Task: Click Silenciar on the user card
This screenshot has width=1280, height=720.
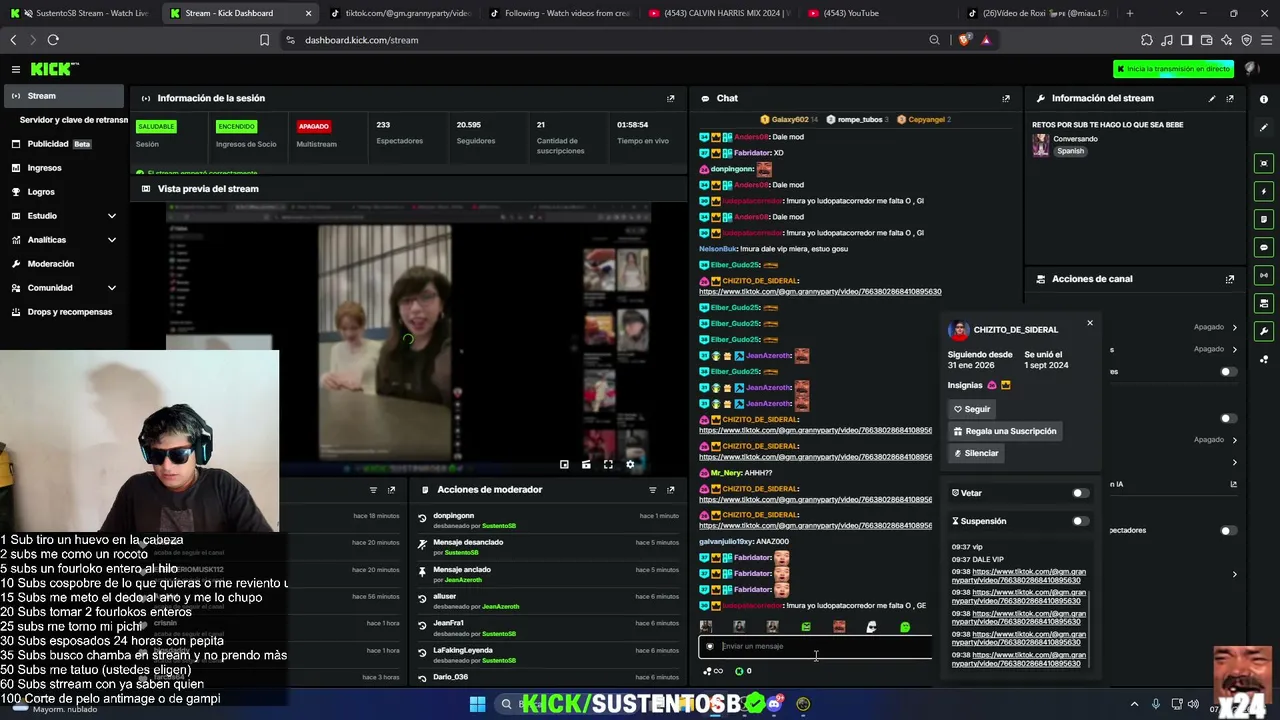Action: [x=976, y=453]
